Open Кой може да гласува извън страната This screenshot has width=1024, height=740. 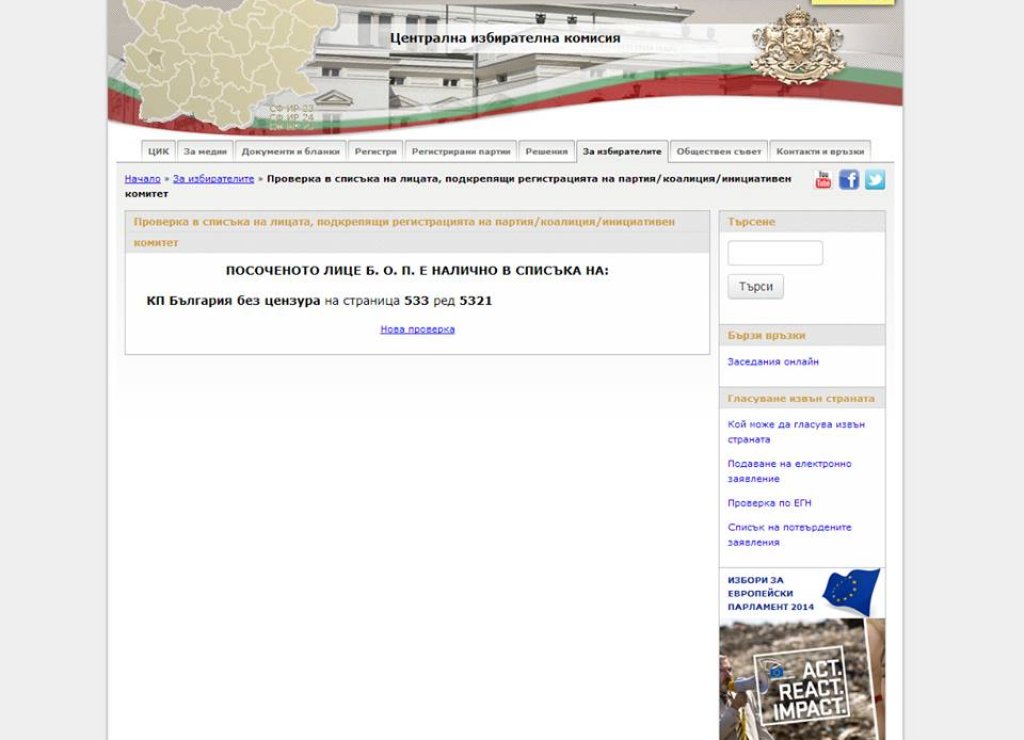click(x=796, y=432)
